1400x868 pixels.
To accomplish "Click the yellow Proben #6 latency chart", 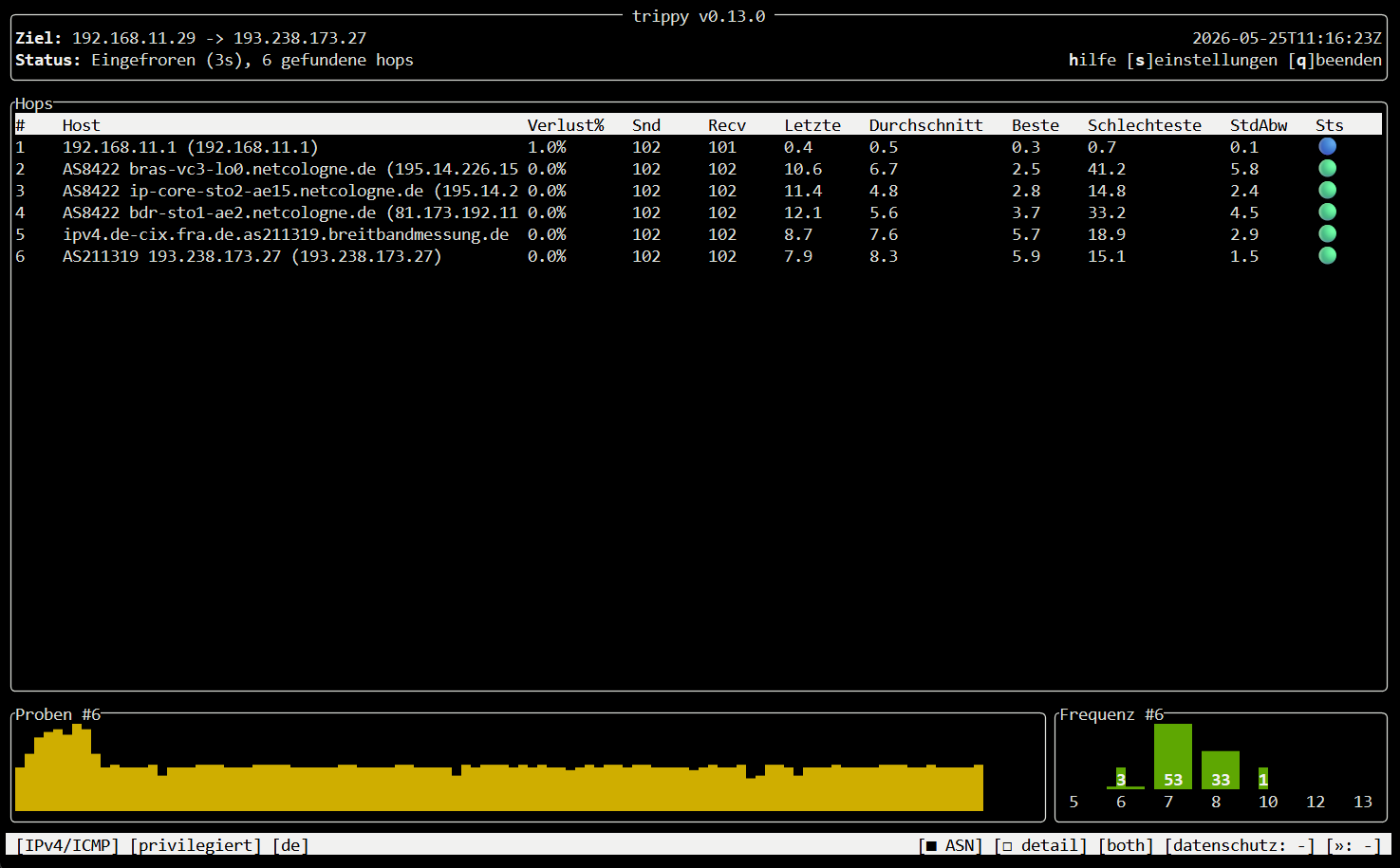I will click(499, 768).
